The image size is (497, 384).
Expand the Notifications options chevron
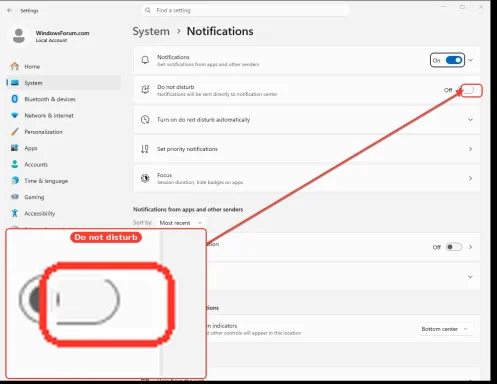[x=470, y=60]
